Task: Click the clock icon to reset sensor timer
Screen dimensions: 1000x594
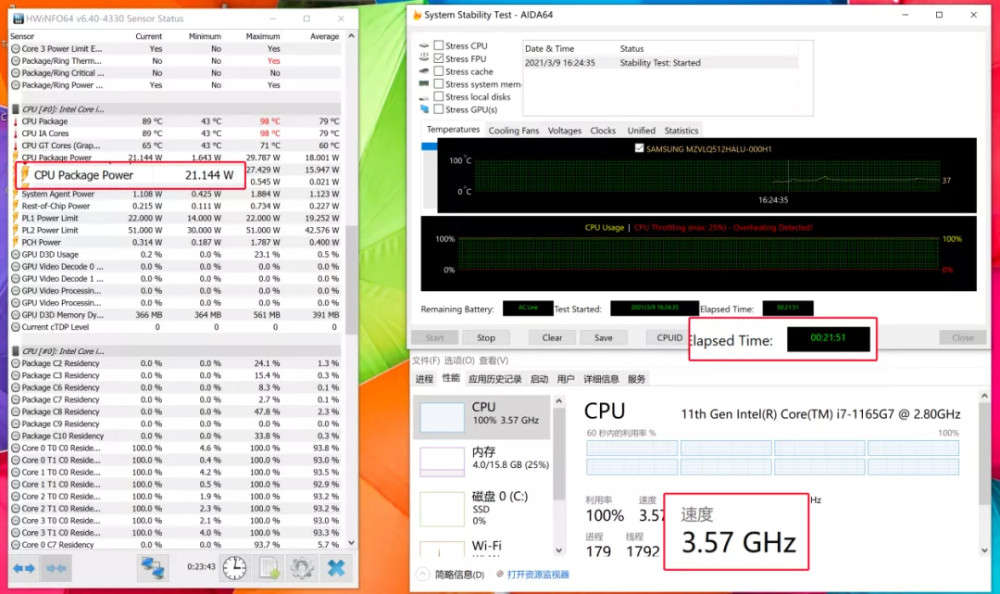Action: [x=235, y=567]
